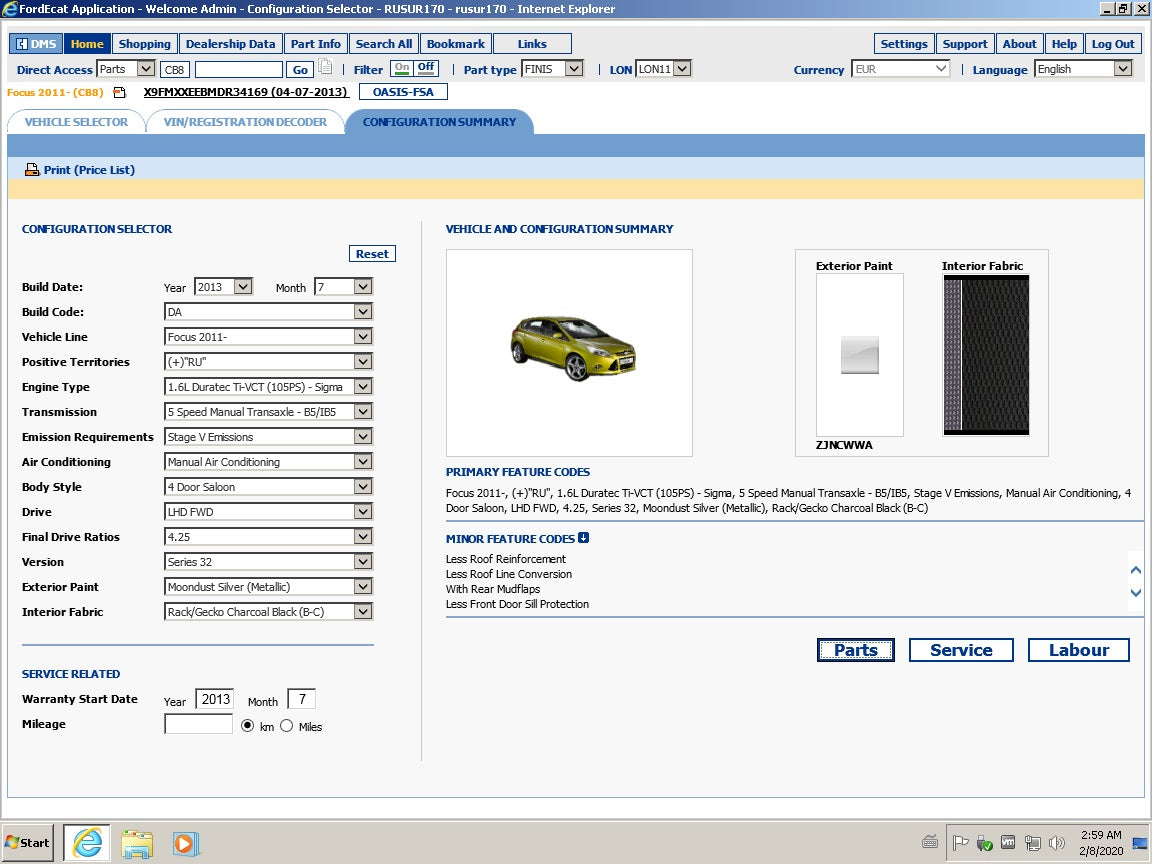Click the DMS home icon
1152x864 pixels.
click(x=20, y=43)
